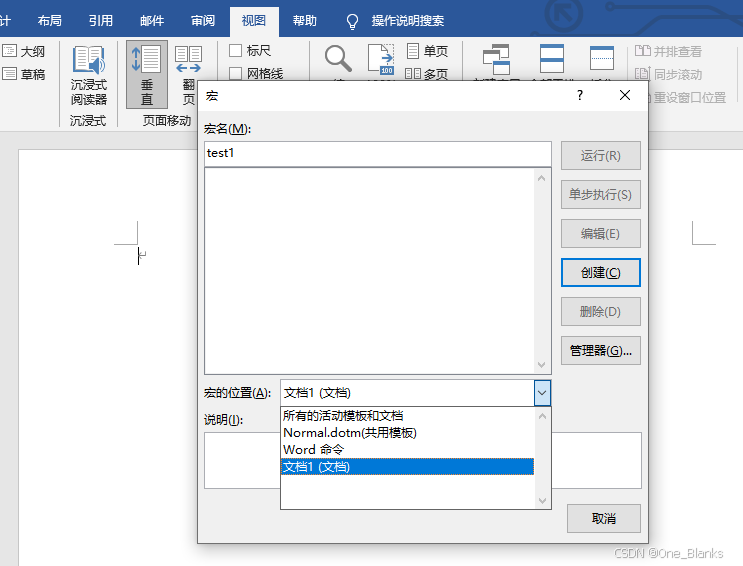Click macro list scrollbar down arrow
Viewport: 743px width, 566px height.
542,365
